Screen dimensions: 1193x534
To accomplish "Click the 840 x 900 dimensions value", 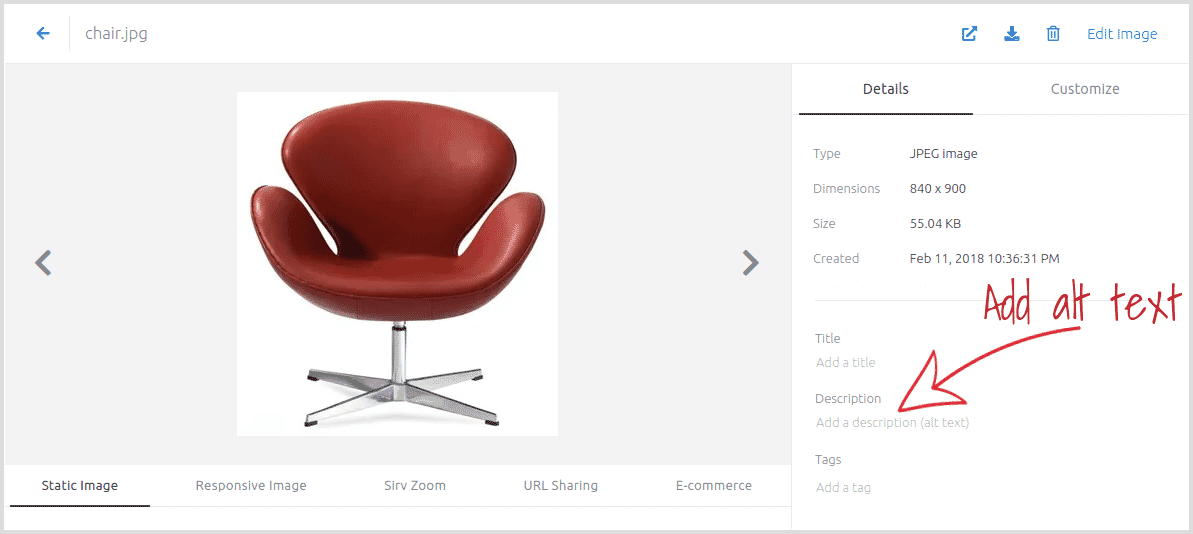I will pyautogui.click(x=937, y=189).
